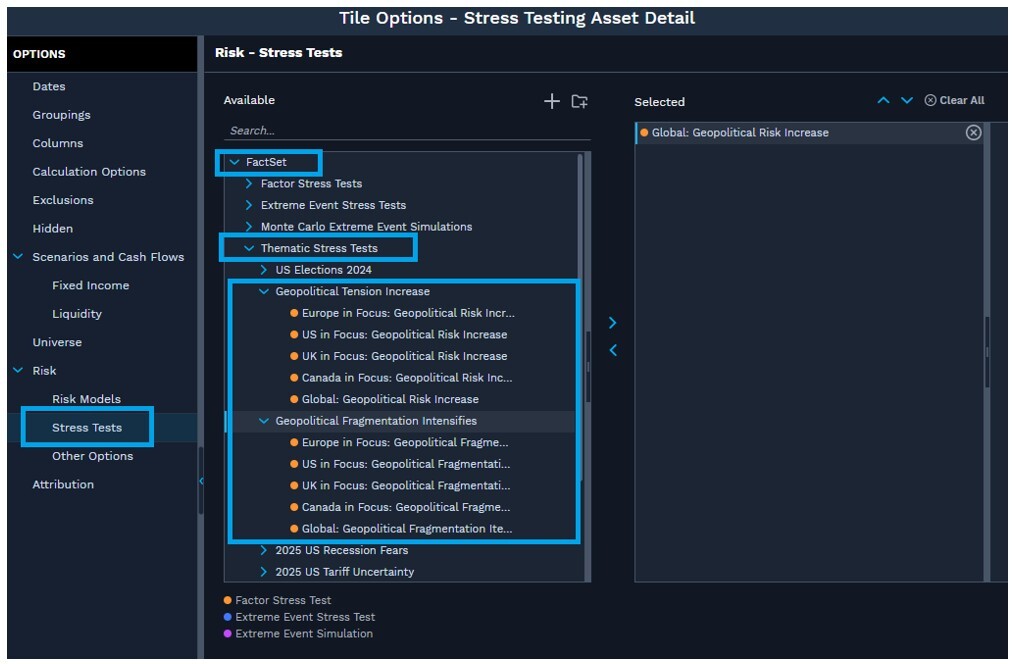
Task: Move selected item up with up arrow
Action: pos(883,100)
